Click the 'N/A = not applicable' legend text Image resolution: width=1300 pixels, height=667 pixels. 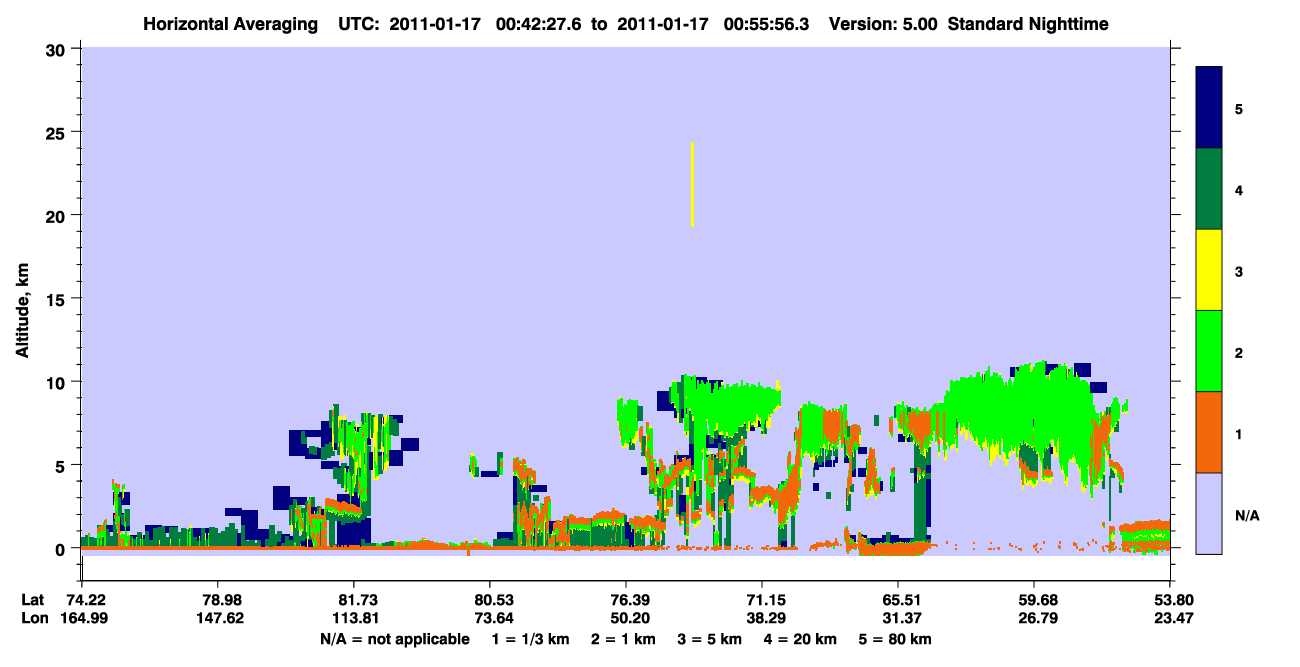tap(394, 638)
